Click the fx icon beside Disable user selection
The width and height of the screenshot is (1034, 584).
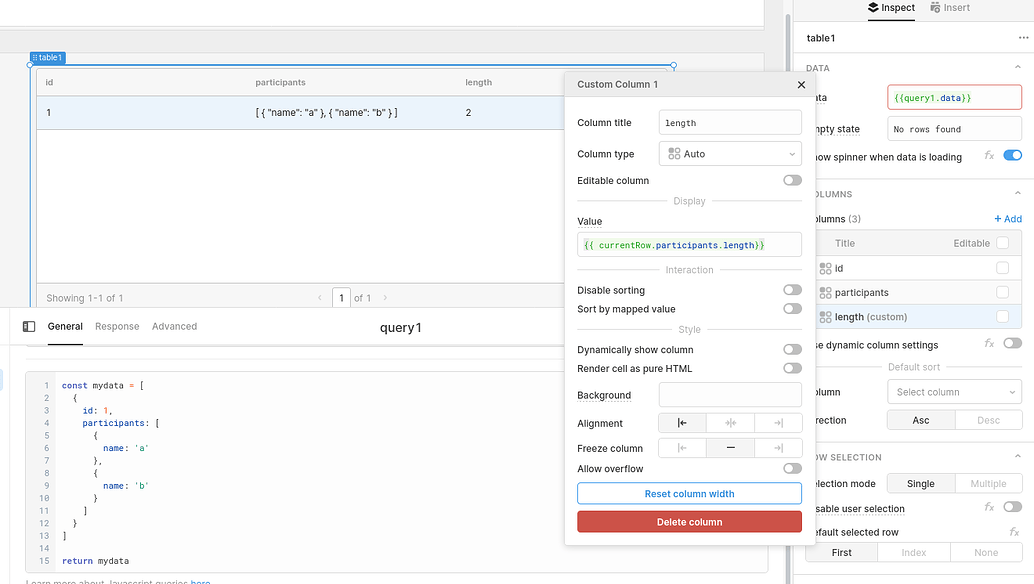(990, 507)
